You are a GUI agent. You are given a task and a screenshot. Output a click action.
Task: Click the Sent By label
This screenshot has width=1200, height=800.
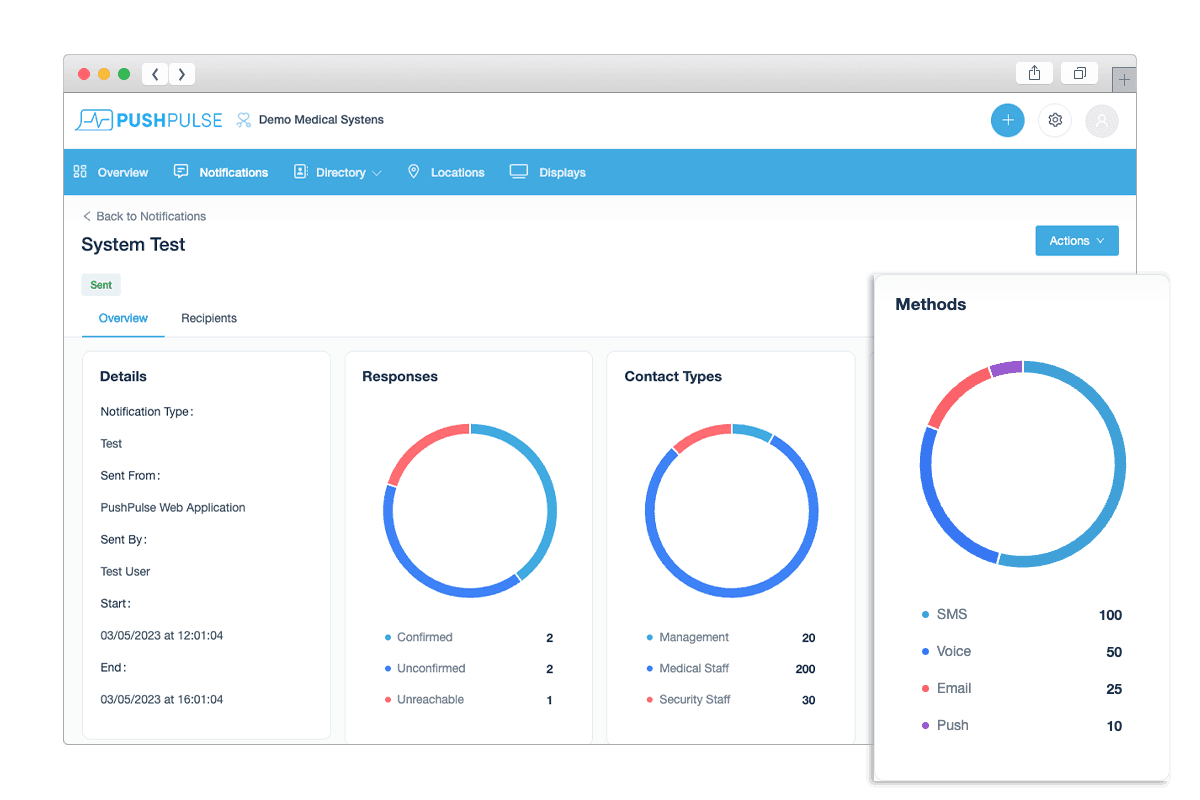[x=124, y=539]
